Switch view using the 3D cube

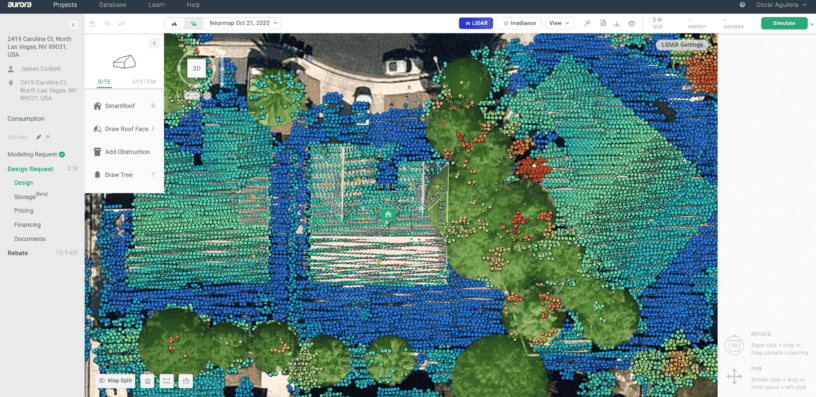pos(197,68)
